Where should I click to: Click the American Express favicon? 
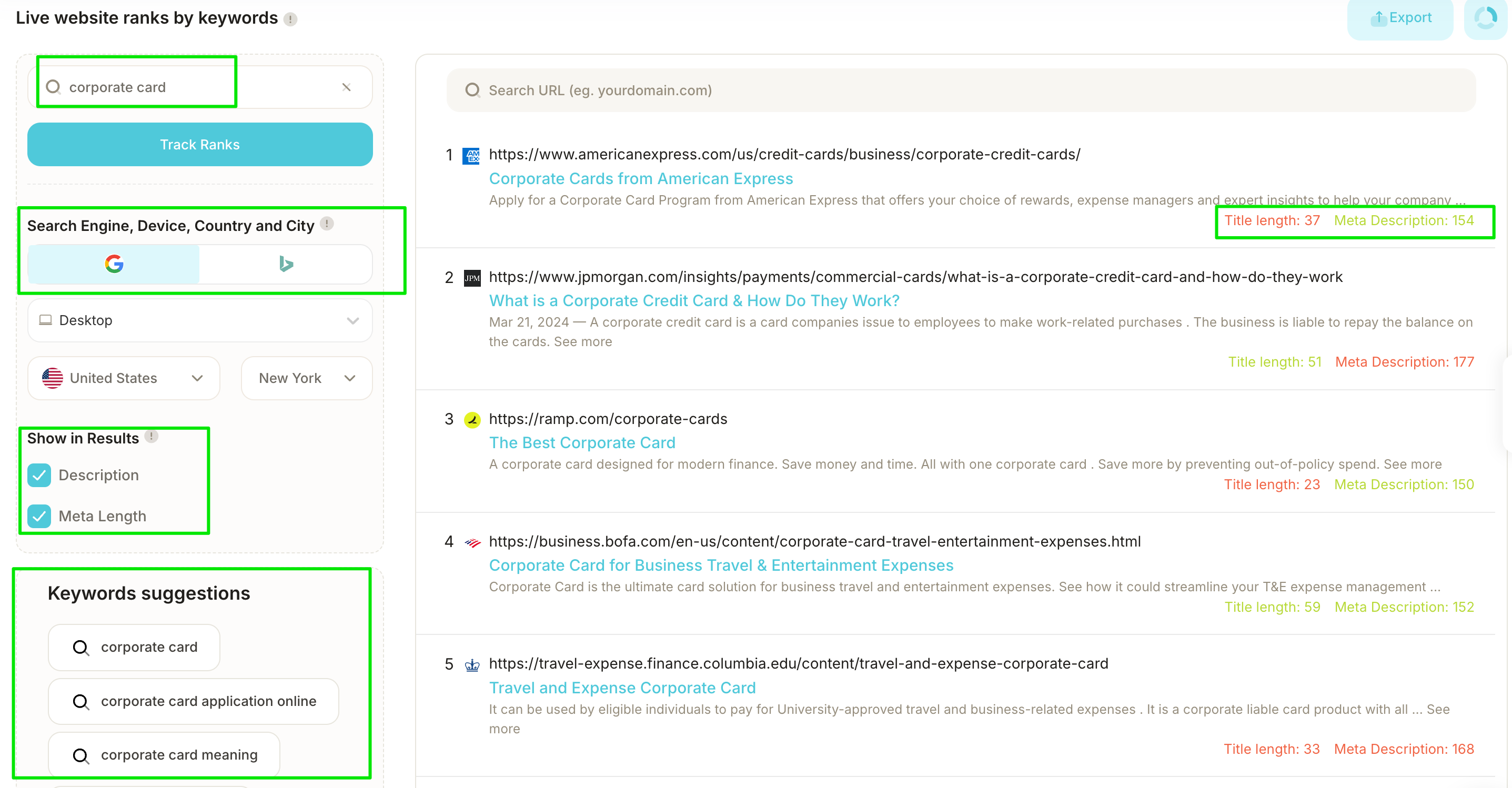[471, 156]
